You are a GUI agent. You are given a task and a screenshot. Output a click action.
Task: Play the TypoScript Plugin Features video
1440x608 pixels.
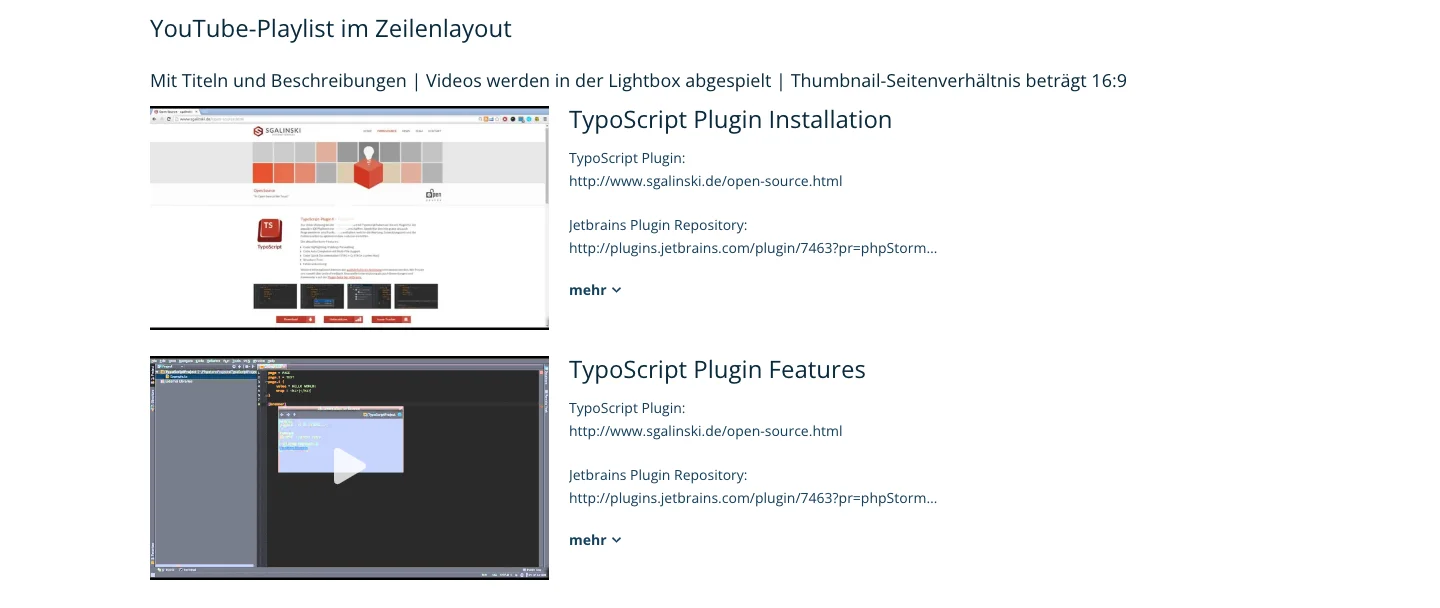click(348, 466)
